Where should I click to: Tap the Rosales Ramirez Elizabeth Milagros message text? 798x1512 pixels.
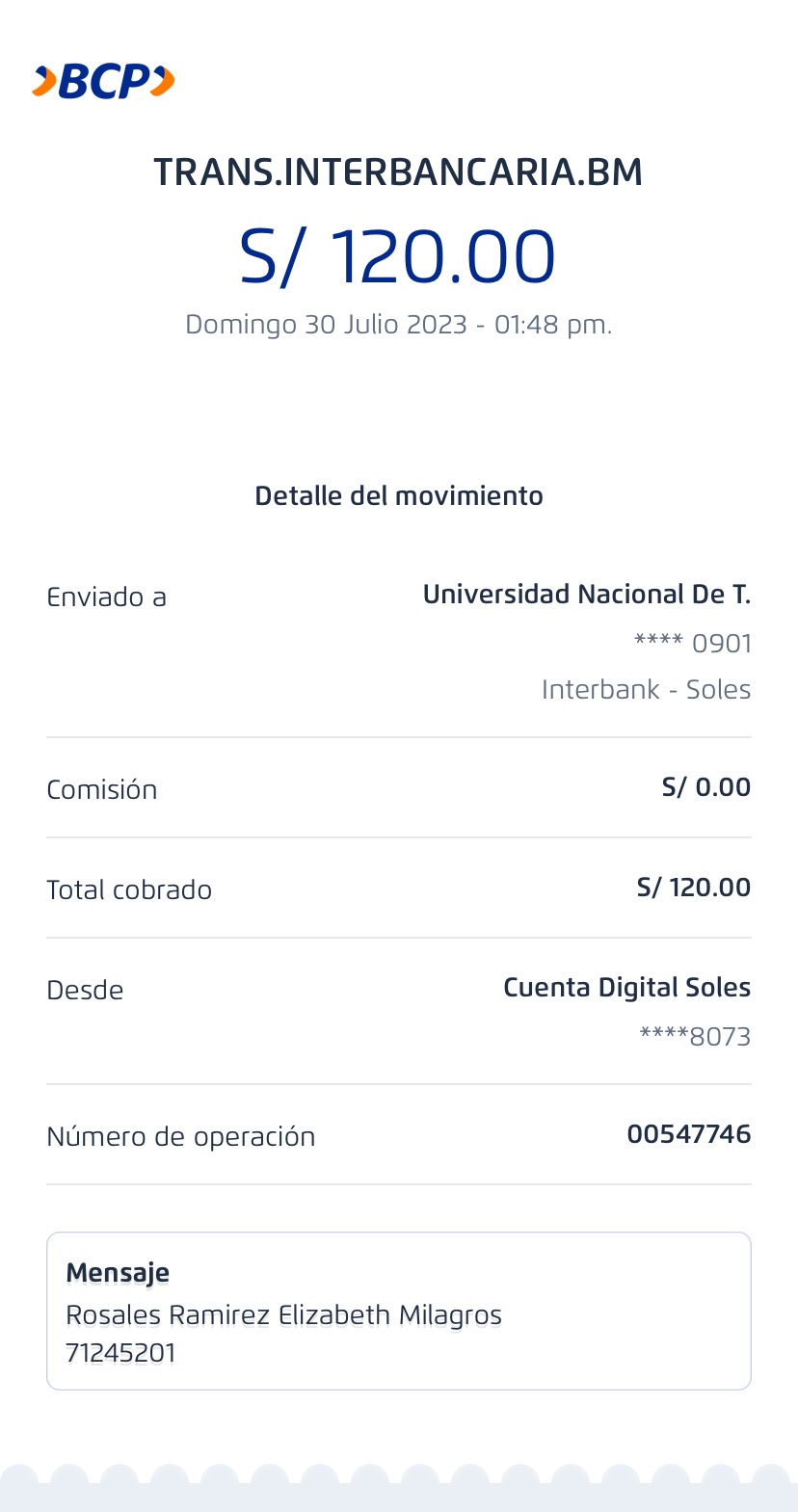coord(283,1315)
